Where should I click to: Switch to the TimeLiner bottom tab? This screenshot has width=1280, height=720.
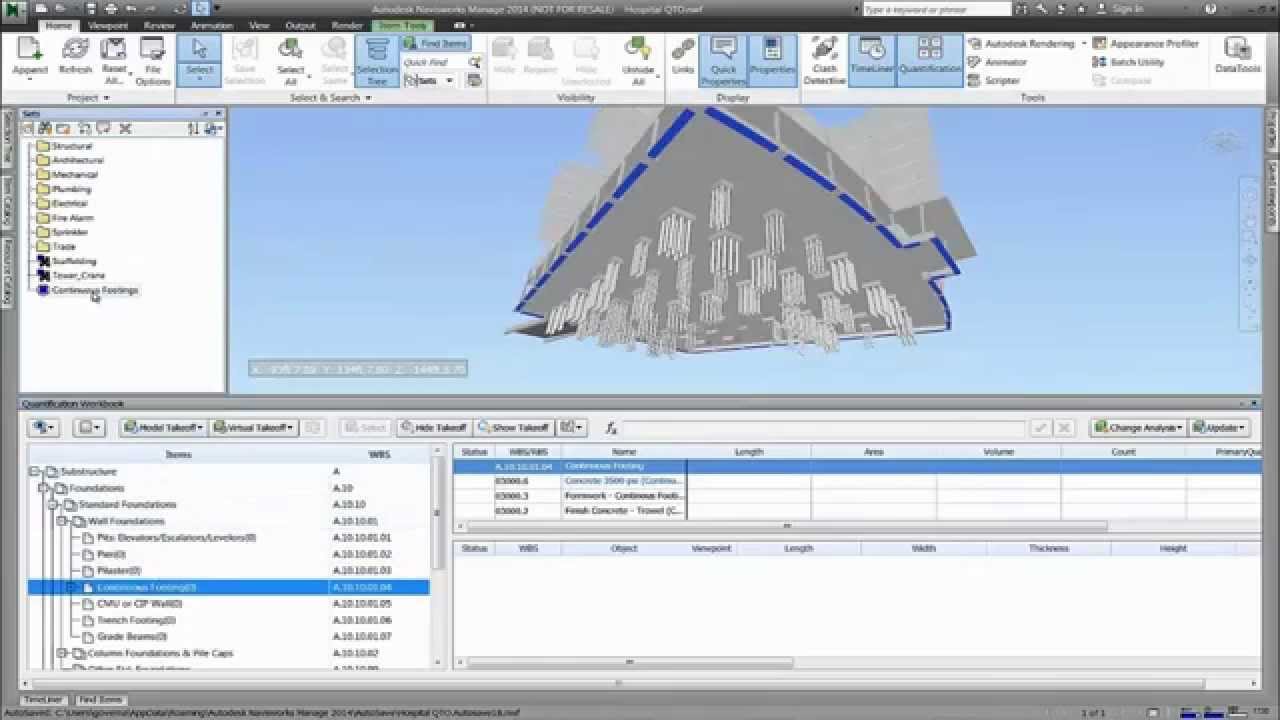44,700
